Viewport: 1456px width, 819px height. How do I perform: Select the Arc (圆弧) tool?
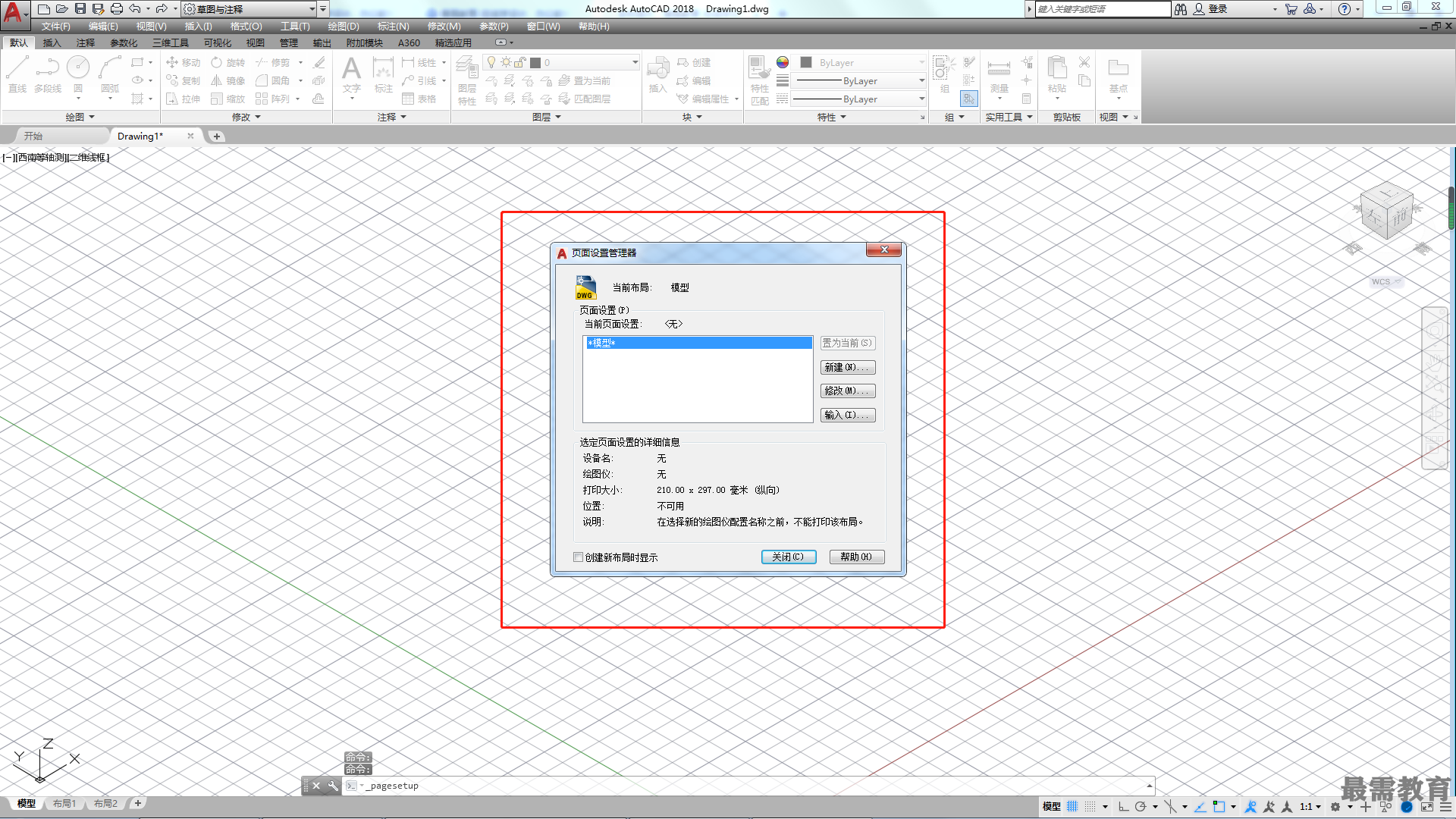(110, 74)
